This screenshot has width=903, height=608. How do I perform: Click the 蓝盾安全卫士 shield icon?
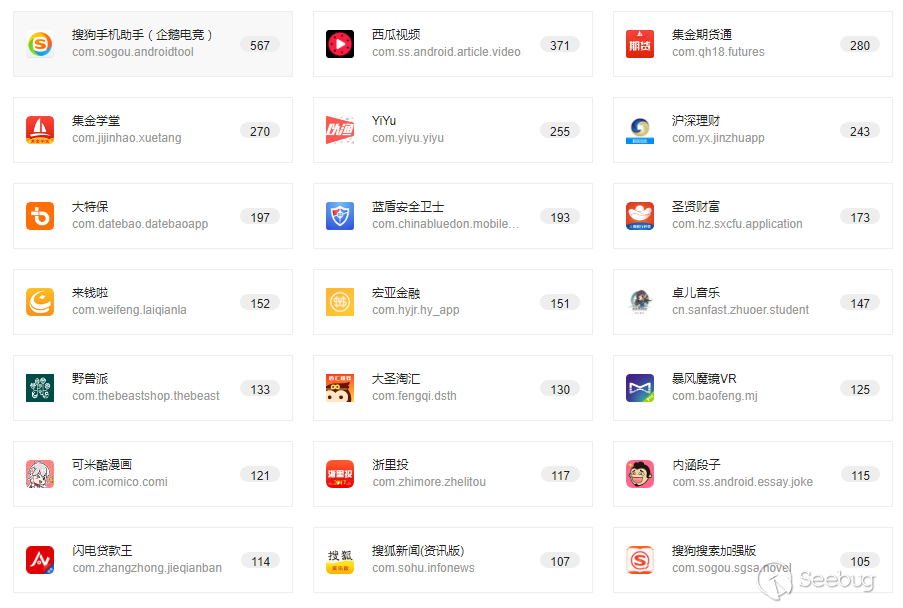tap(340, 216)
